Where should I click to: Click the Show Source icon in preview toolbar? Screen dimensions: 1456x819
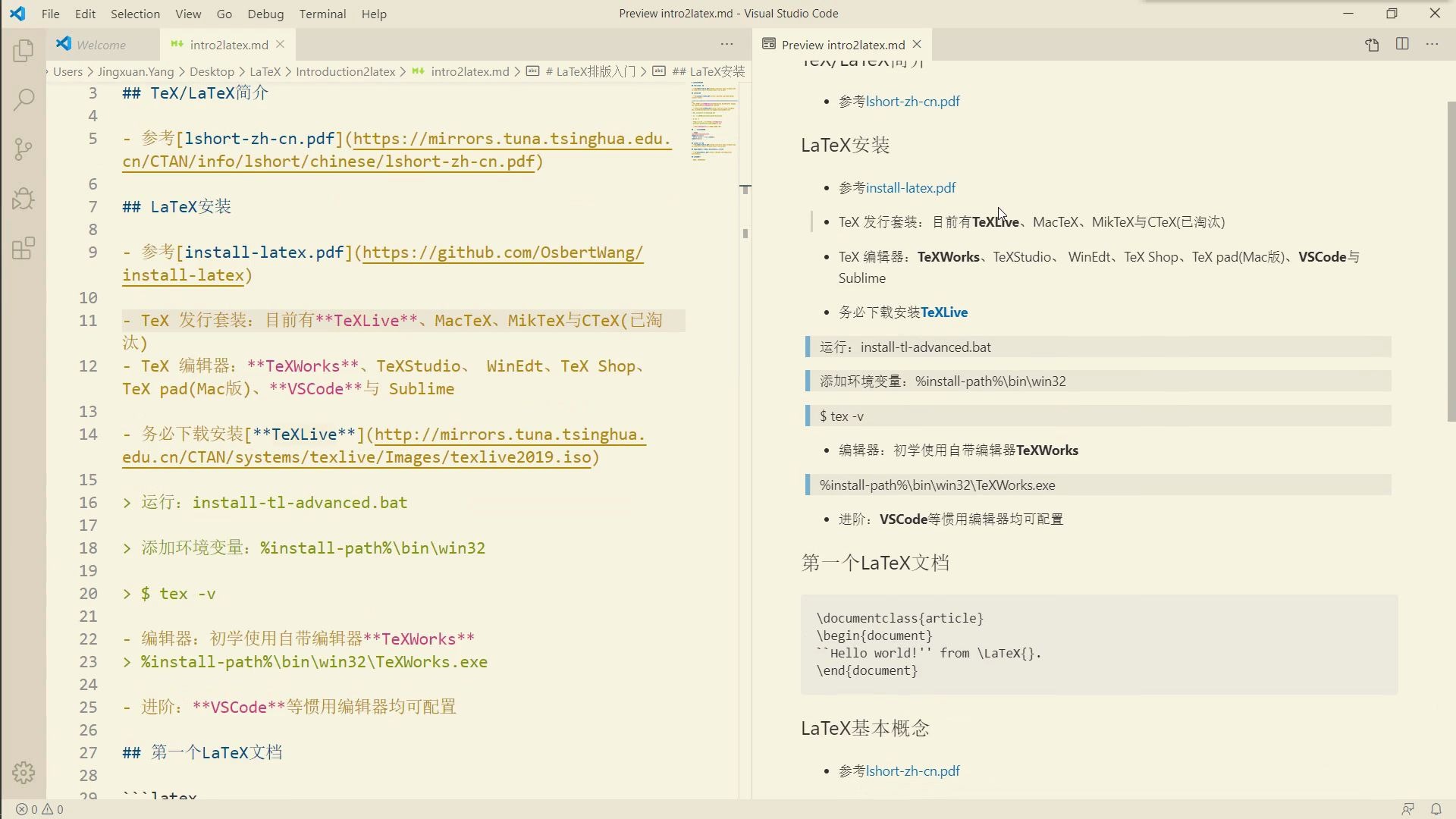point(1372,45)
